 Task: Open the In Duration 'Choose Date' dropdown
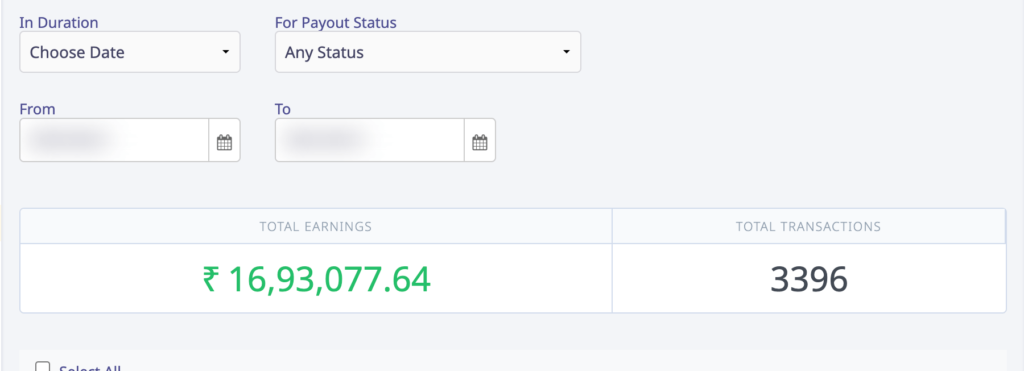pyautogui.click(x=130, y=52)
